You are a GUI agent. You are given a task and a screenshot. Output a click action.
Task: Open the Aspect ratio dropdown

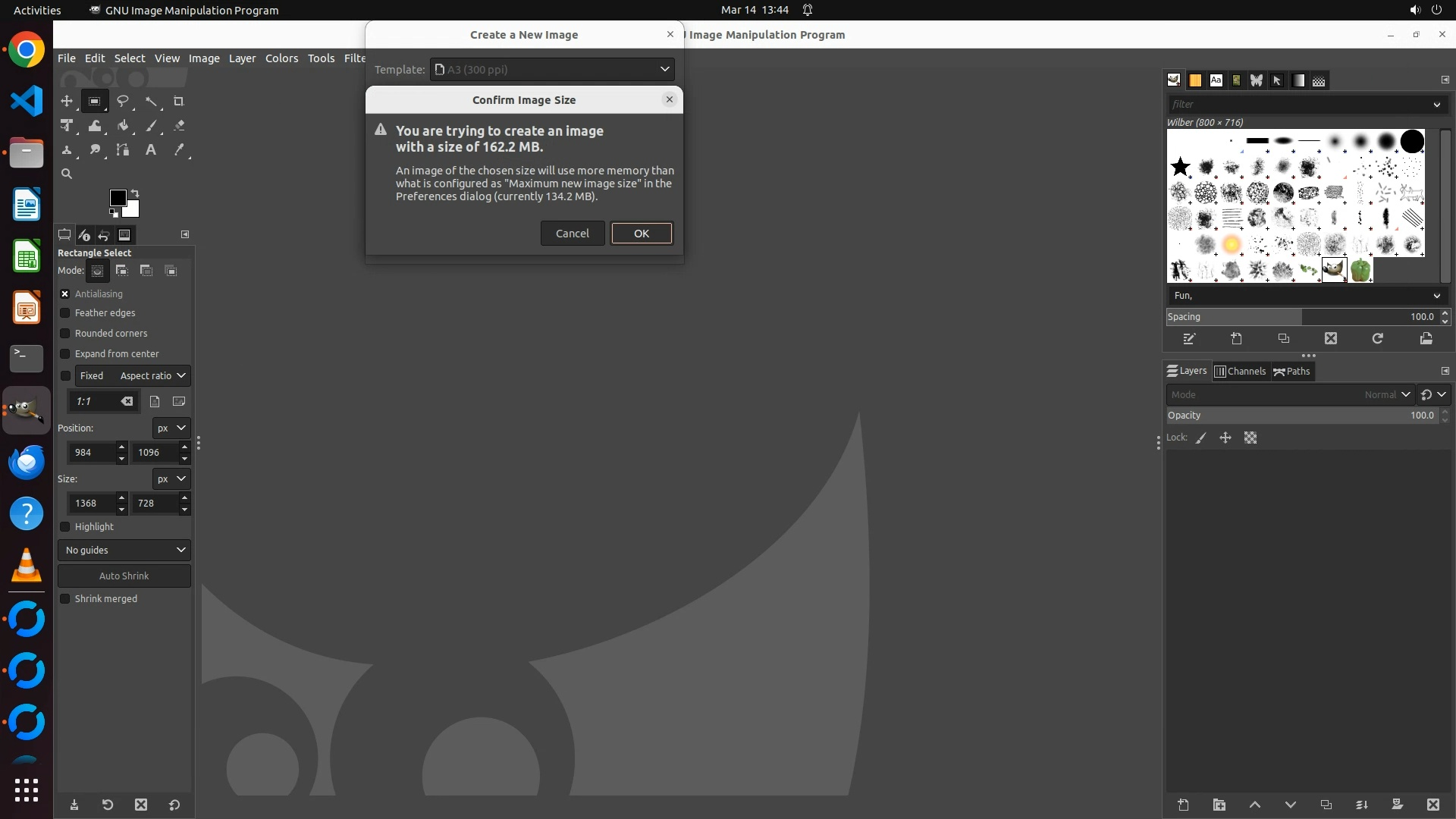(x=152, y=376)
